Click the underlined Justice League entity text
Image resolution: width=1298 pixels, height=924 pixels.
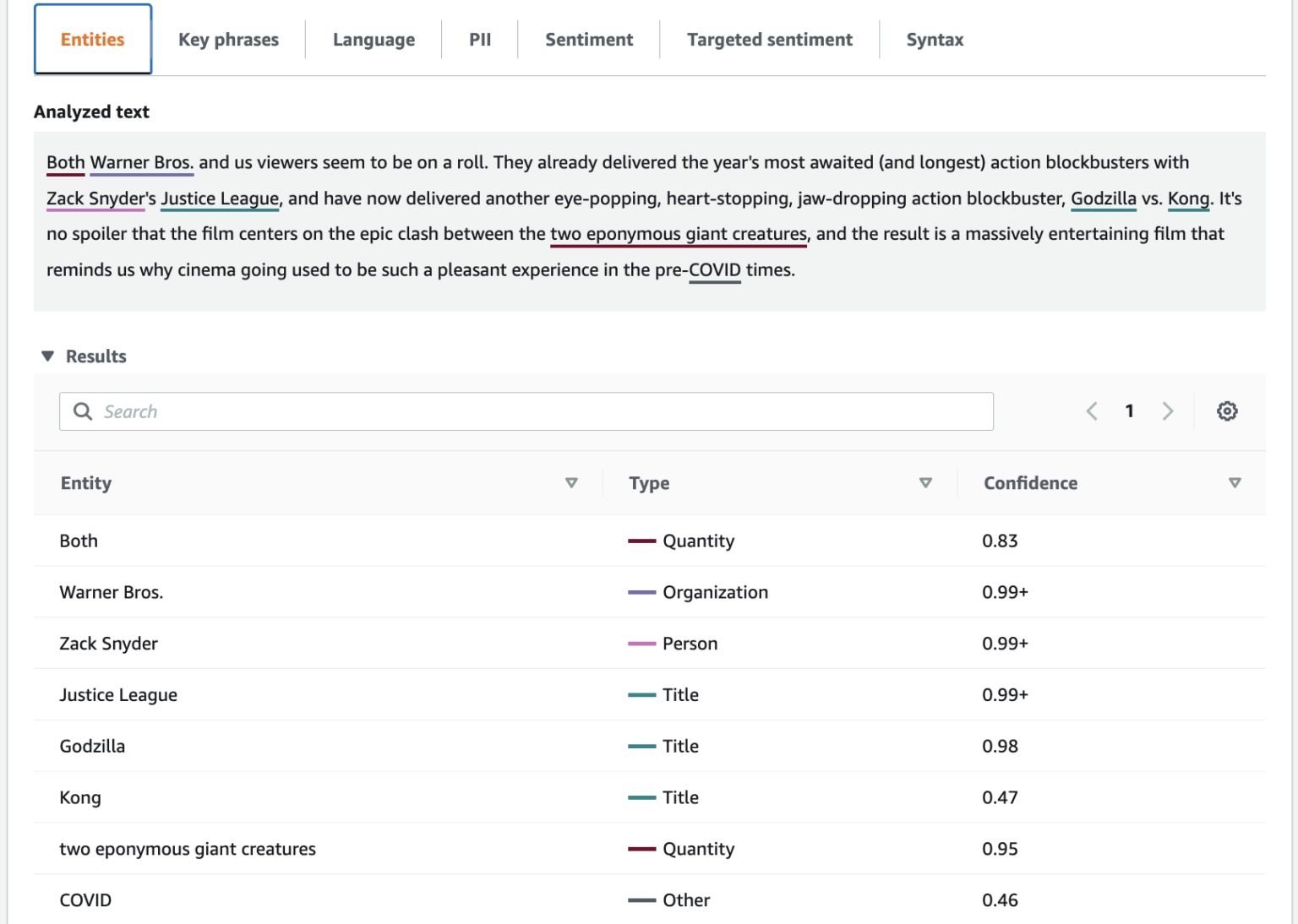tap(219, 198)
